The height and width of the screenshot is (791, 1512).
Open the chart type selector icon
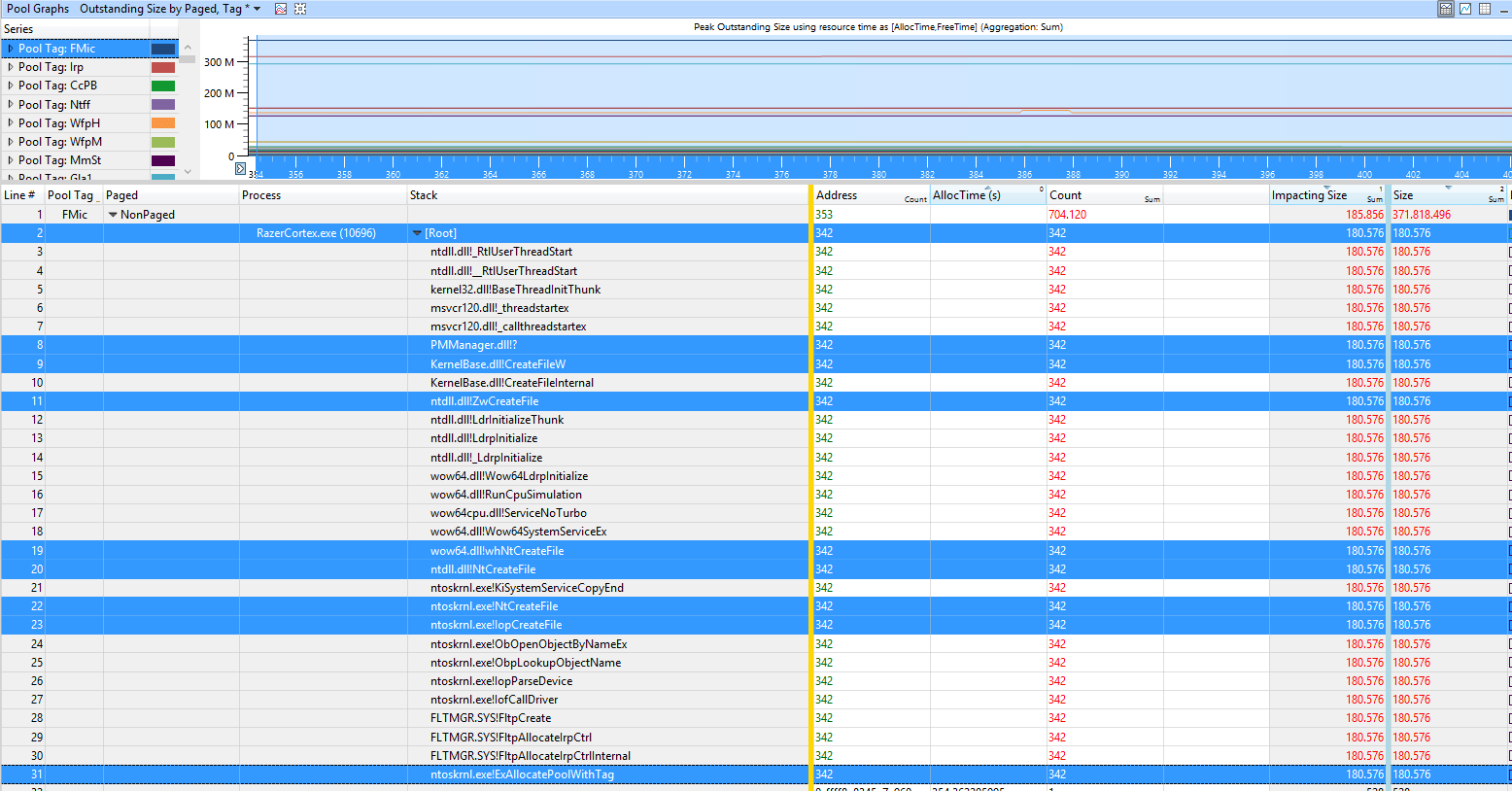[281, 9]
